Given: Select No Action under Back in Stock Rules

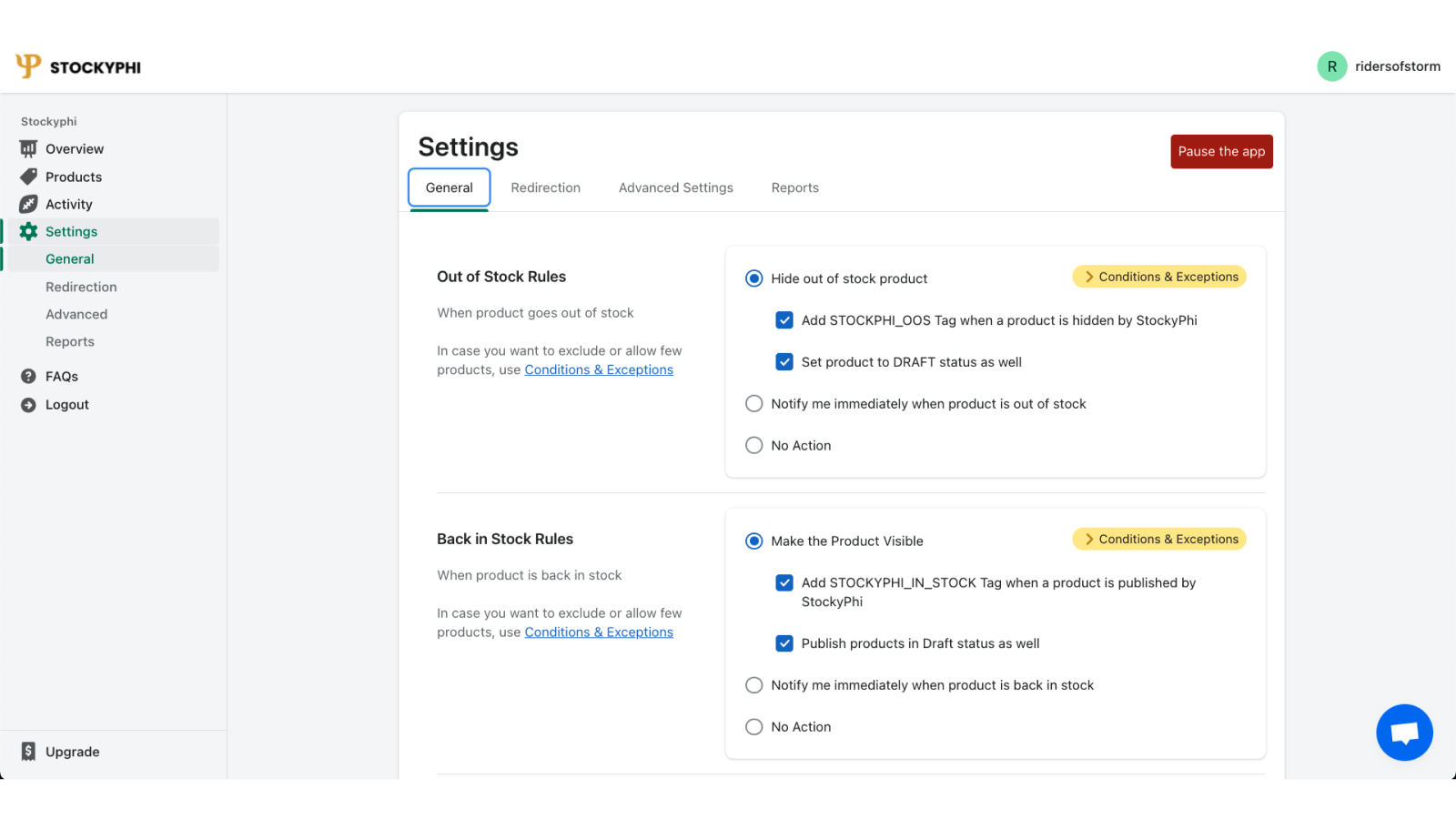Looking at the screenshot, I should click(754, 727).
